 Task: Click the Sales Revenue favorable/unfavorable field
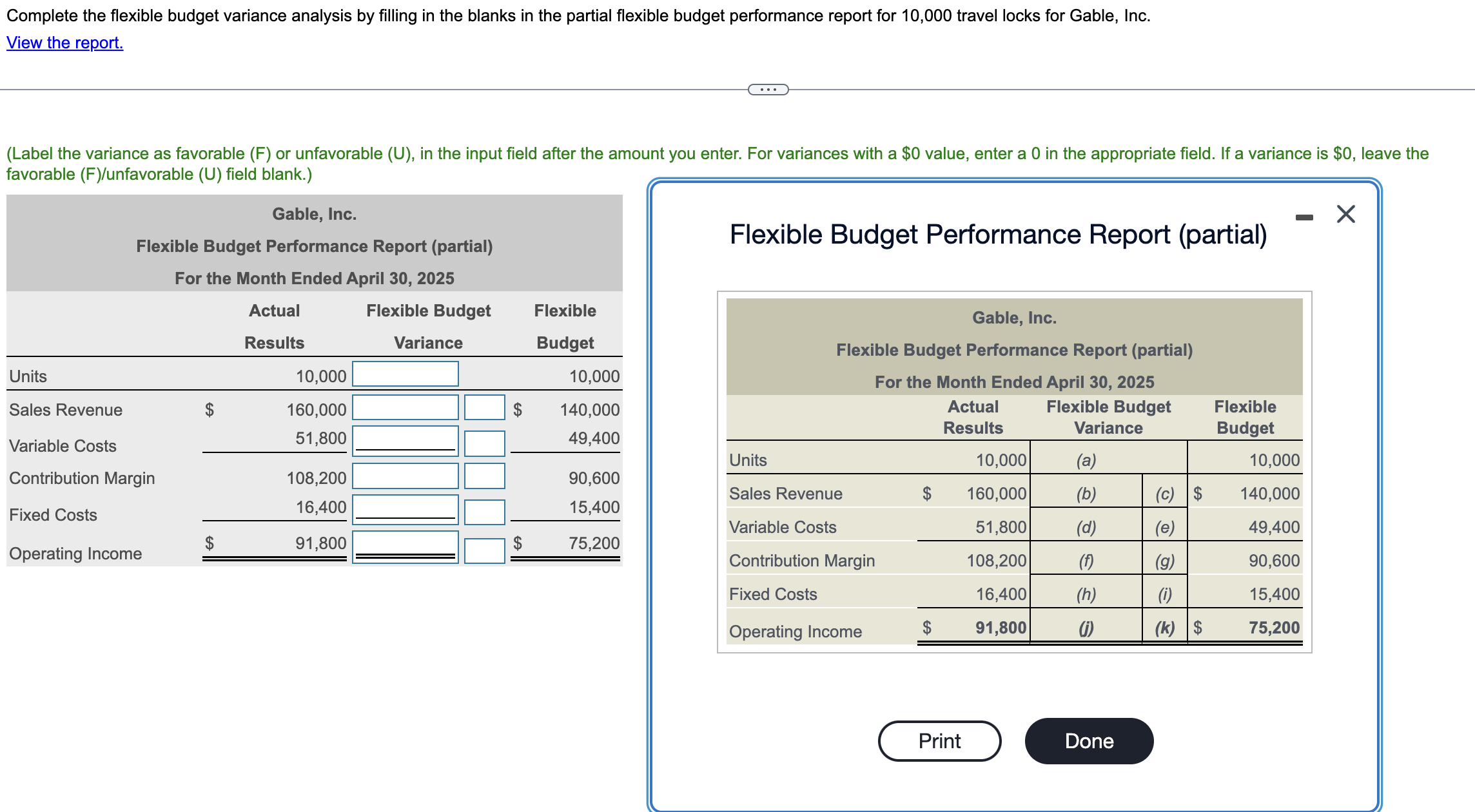click(484, 407)
